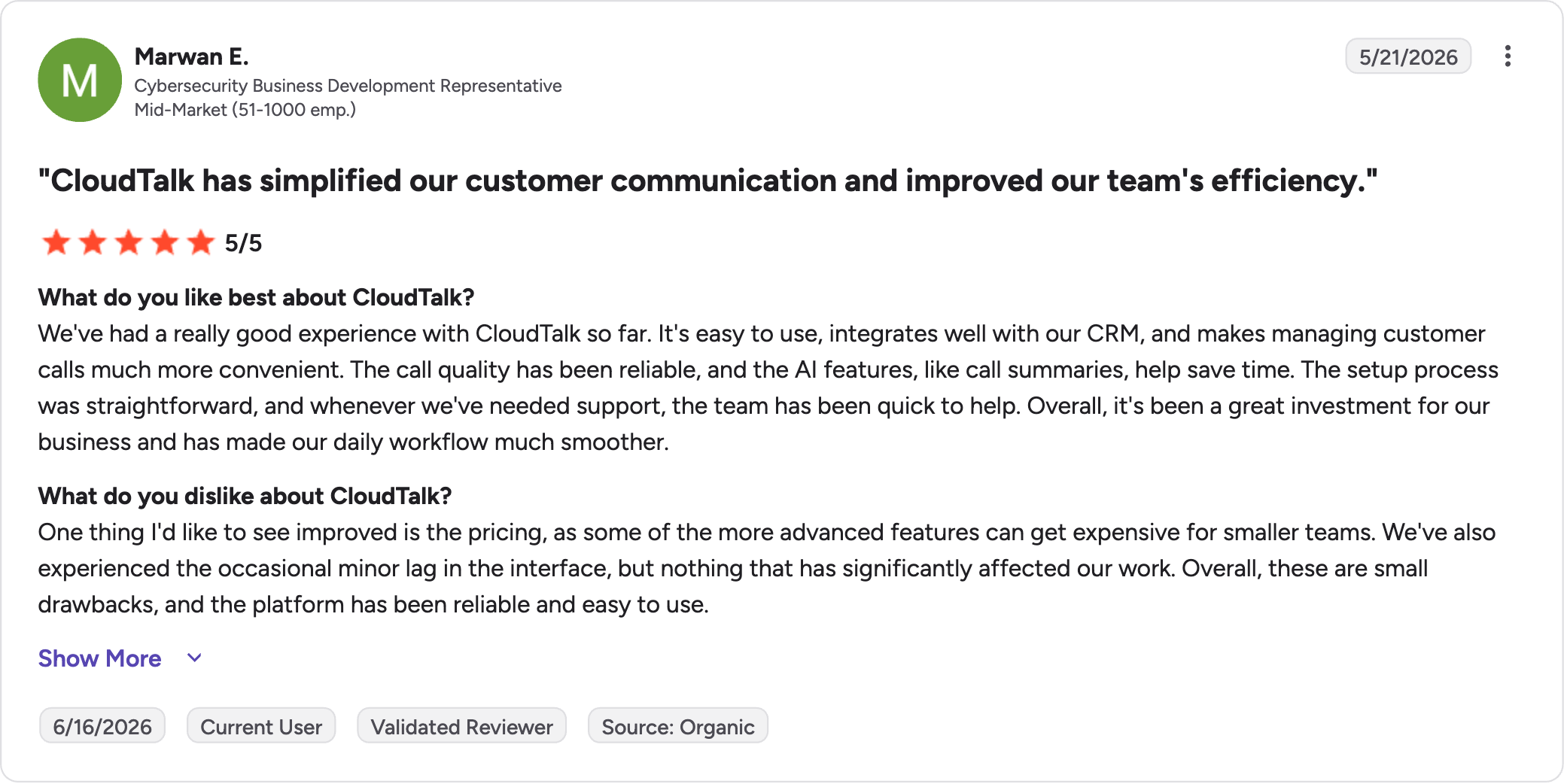Click the second rating star
Image resolution: width=1564 pixels, height=784 pixels.
point(93,243)
